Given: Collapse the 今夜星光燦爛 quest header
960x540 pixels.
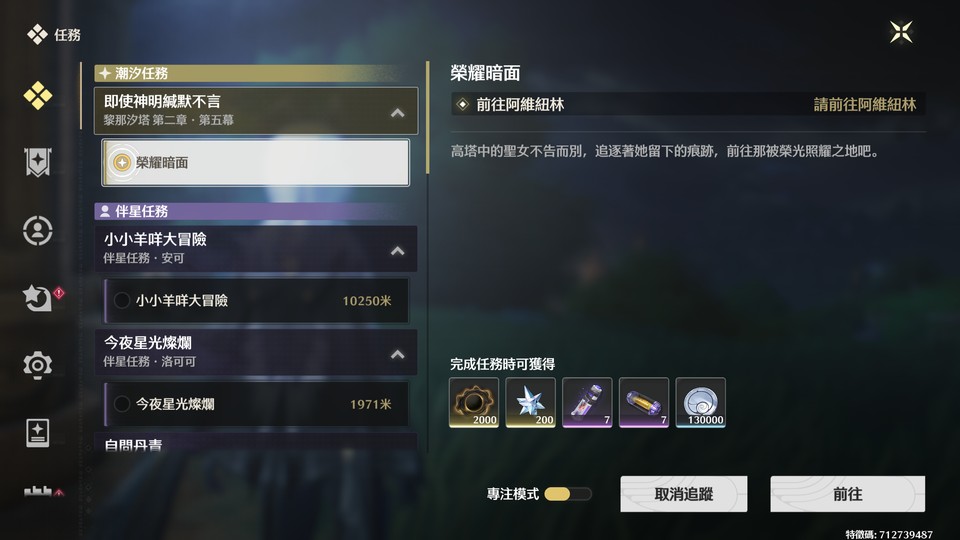Looking at the screenshot, I should pyautogui.click(x=398, y=354).
